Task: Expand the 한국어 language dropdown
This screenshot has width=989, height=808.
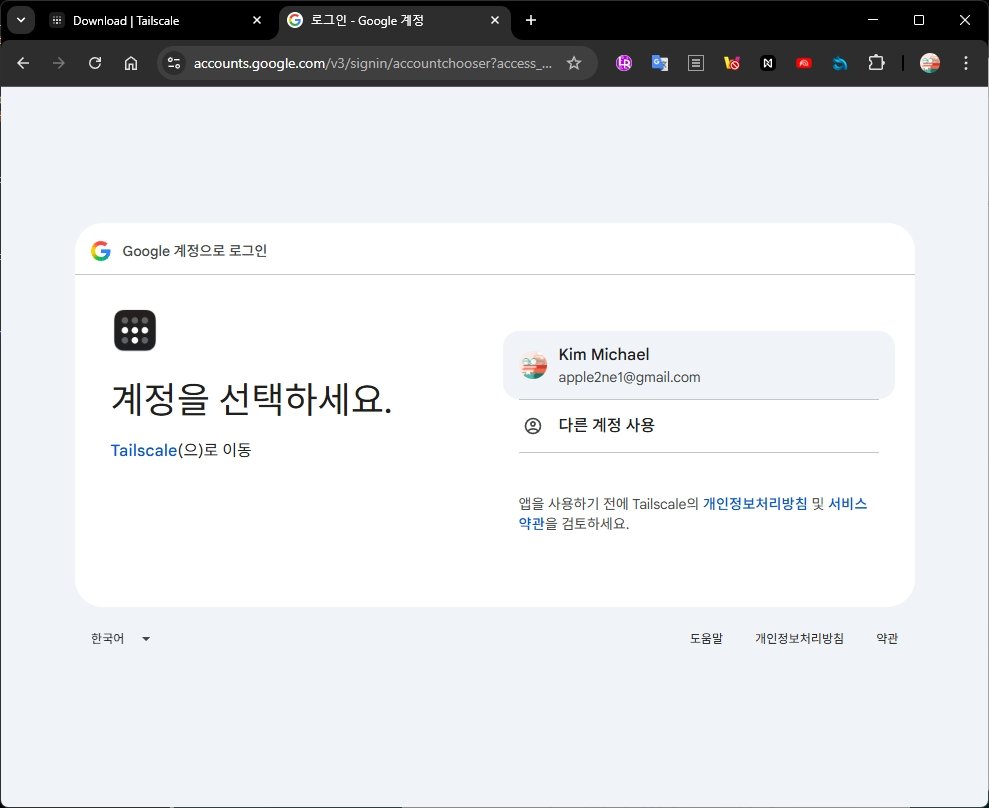Action: 120,639
